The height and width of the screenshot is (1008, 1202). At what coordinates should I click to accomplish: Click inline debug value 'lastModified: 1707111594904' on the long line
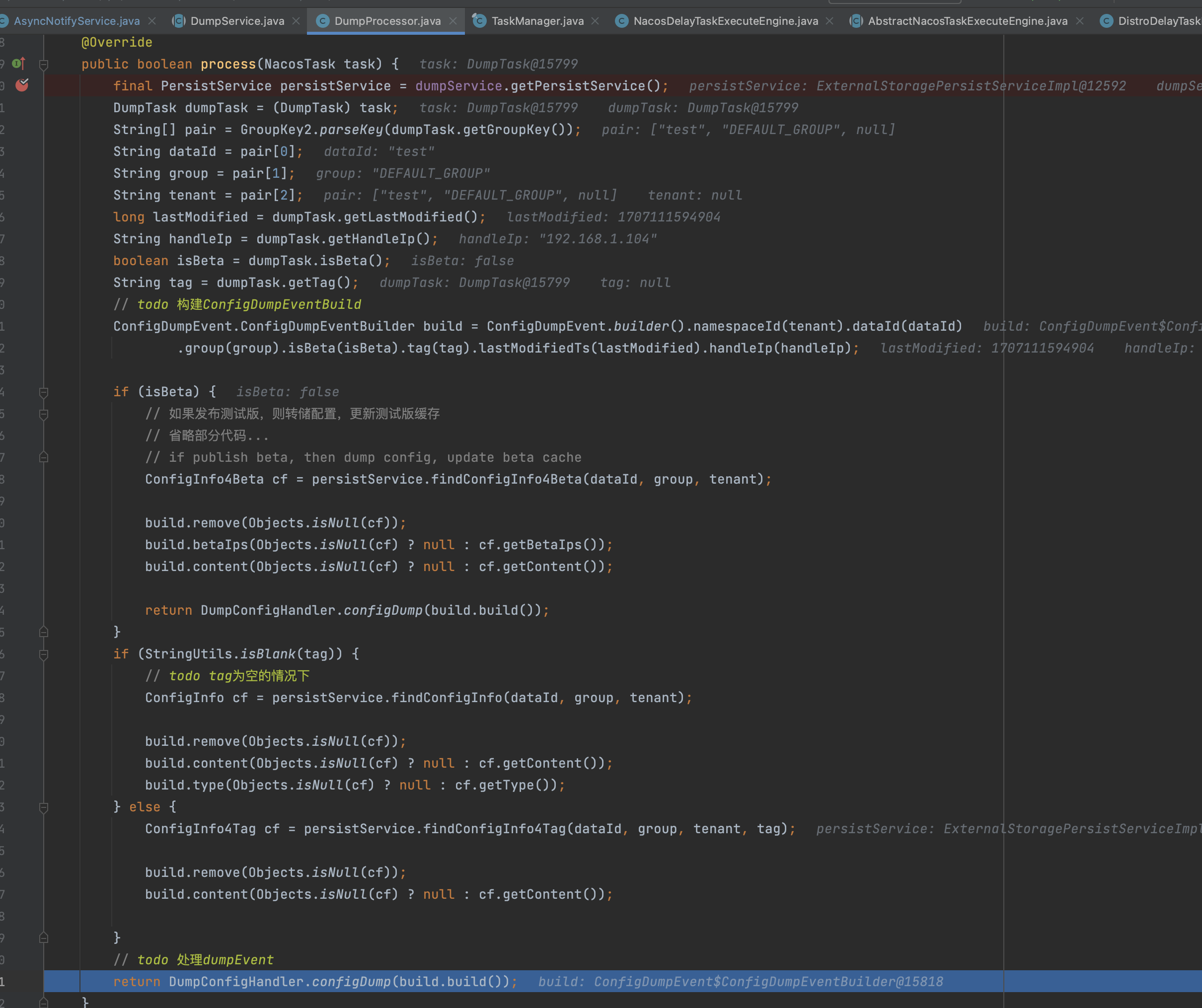pos(987,349)
